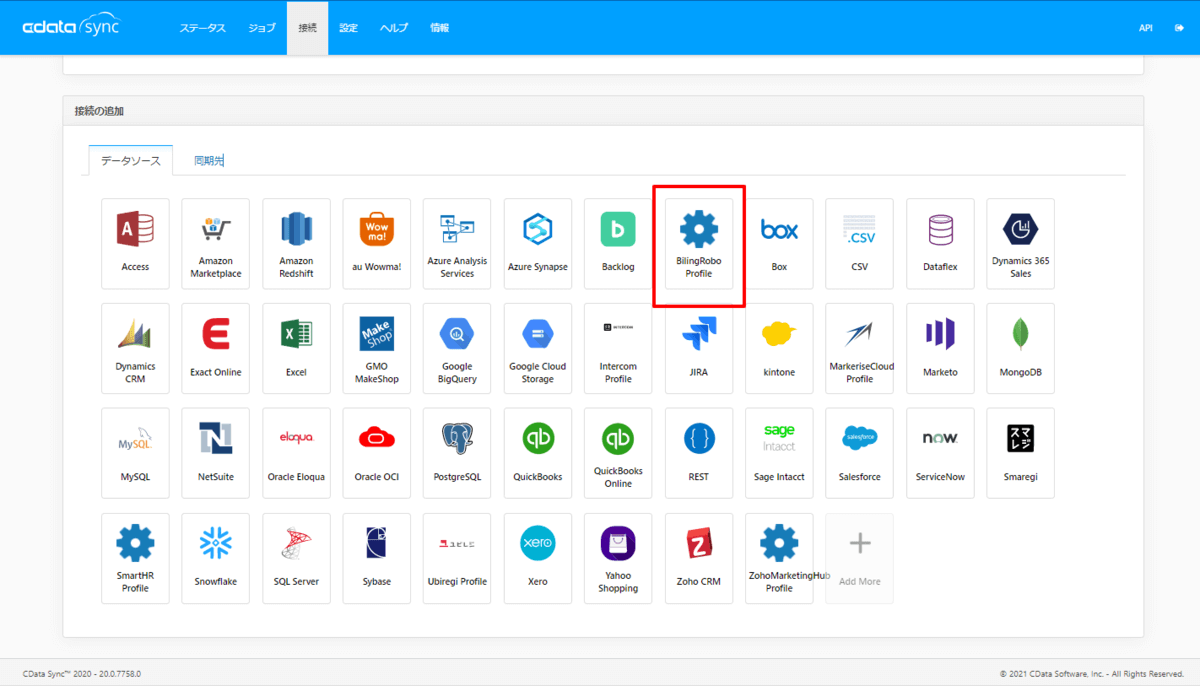Choose the Marketo connector
1200x686 pixels.
click(x=940, y=348)
